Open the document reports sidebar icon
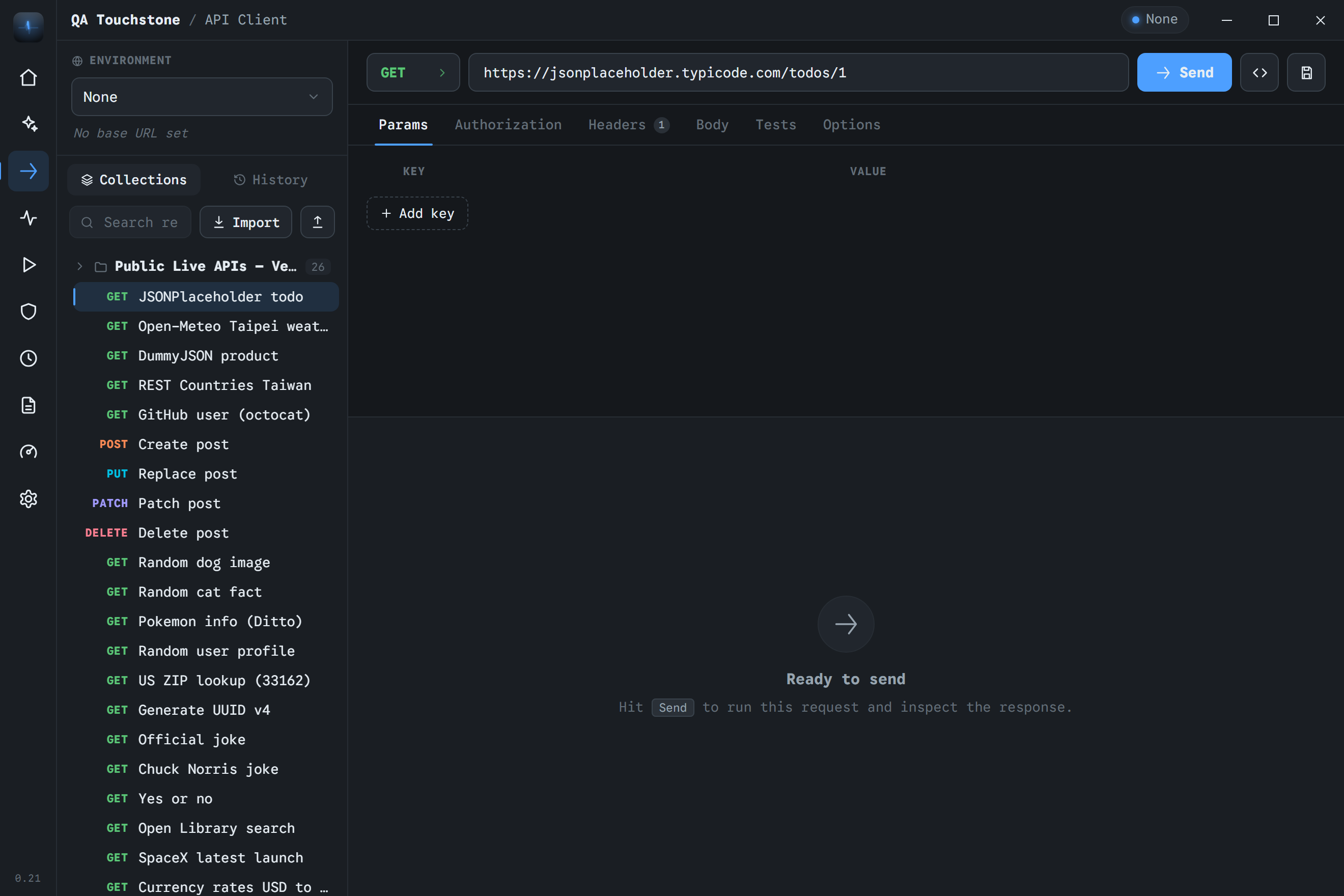This screenshot has height=896, width=1344. (28, 405)
